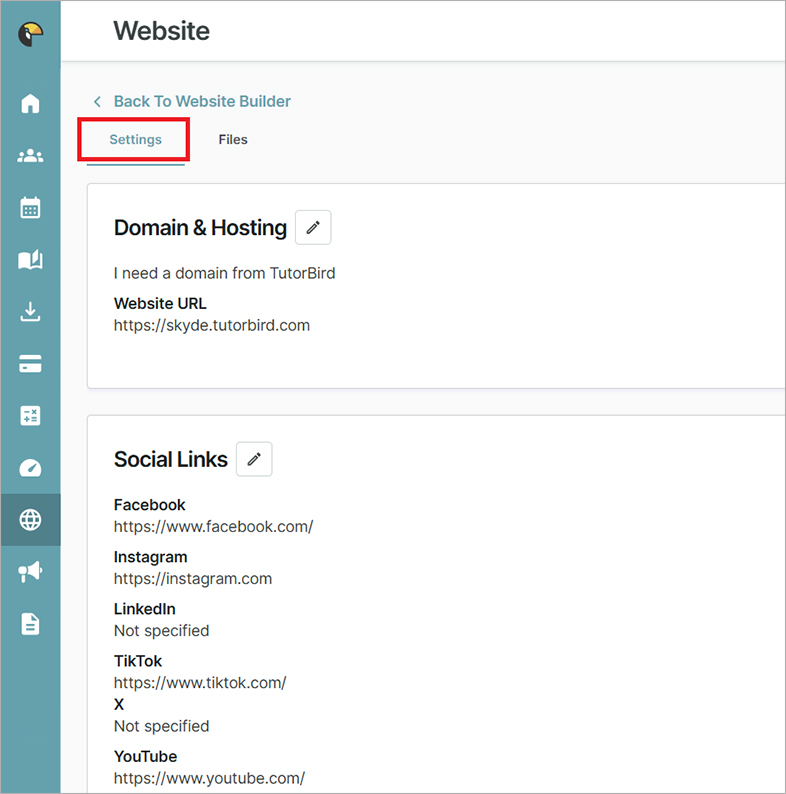Switch to the Settings tab
The width and height of the screenshot is (786, 794).
135,140
